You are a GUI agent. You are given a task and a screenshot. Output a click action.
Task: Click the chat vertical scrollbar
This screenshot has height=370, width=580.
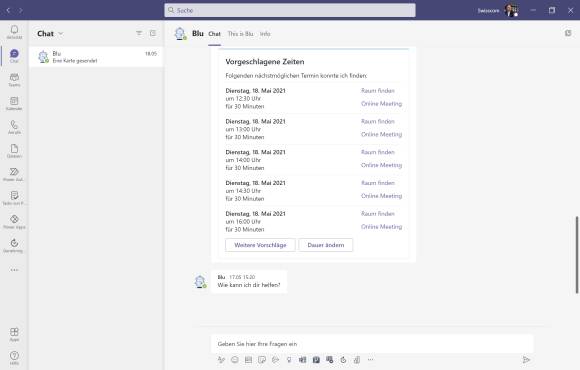tap(576, 255)
